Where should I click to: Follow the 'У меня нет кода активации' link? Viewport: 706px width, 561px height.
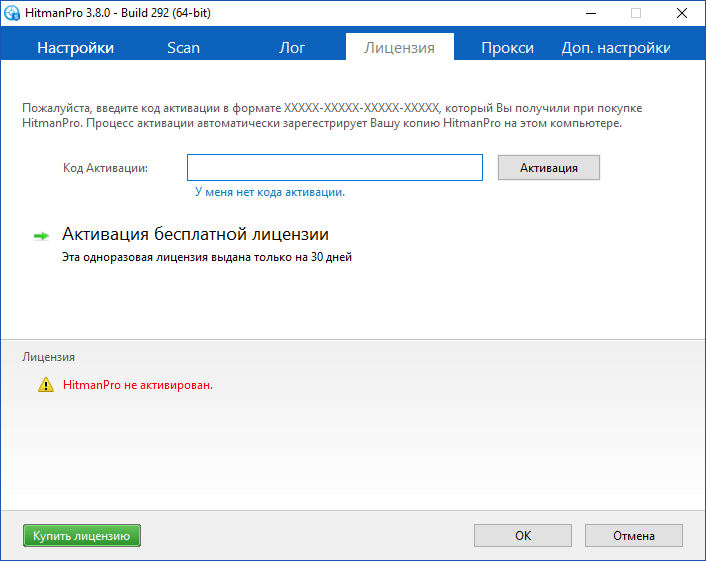[270, 192]
